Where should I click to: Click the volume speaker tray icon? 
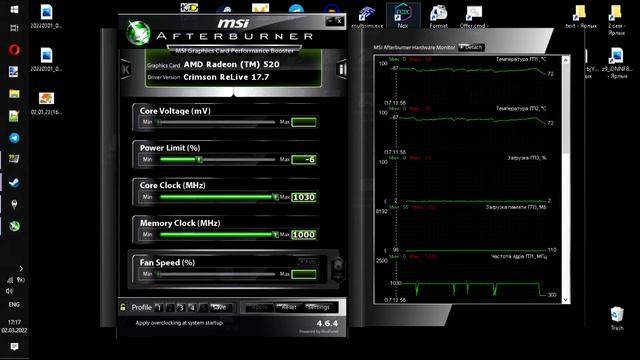(9, 291)
